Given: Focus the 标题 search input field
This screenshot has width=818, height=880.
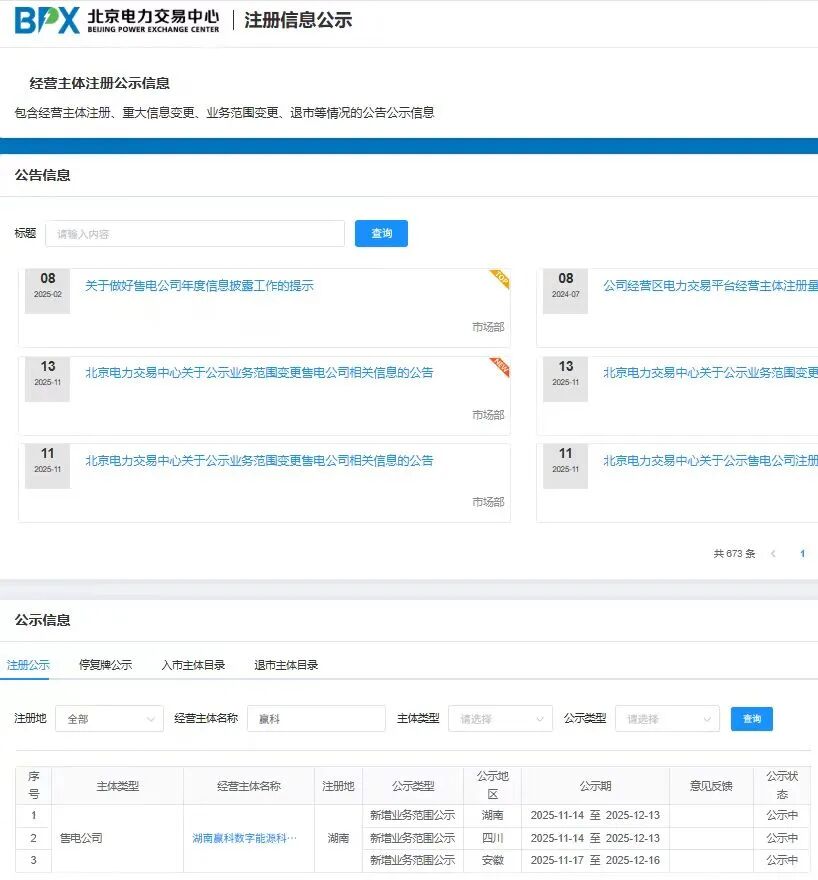Looking at the screenshot, I should [195, 234].
